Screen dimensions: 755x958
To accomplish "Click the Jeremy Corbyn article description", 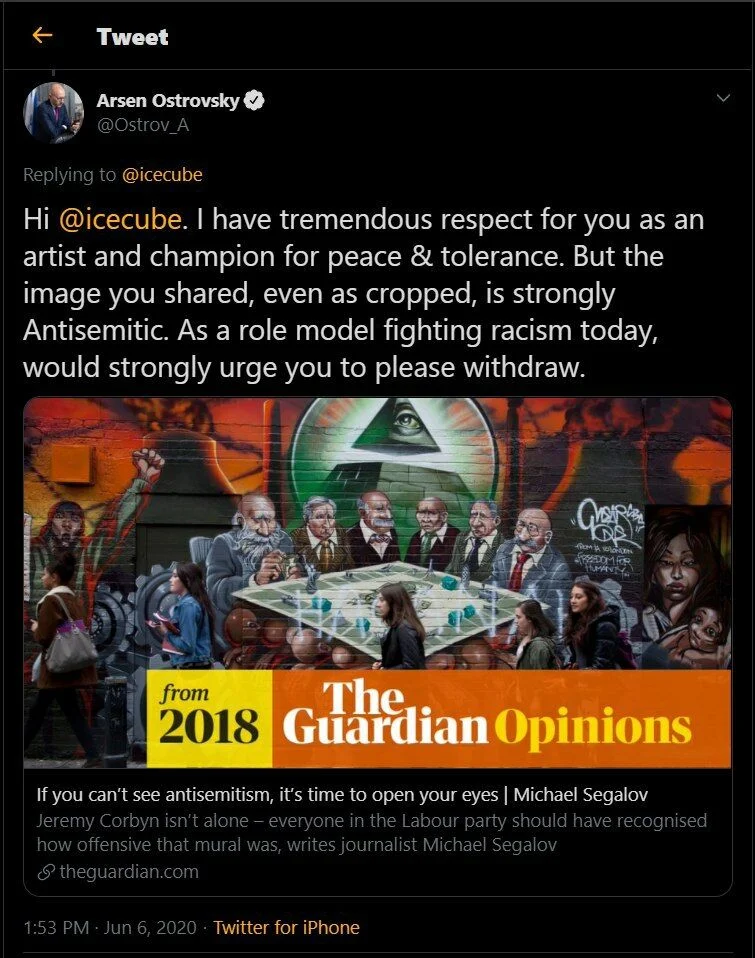I will (x=371, y=832).
